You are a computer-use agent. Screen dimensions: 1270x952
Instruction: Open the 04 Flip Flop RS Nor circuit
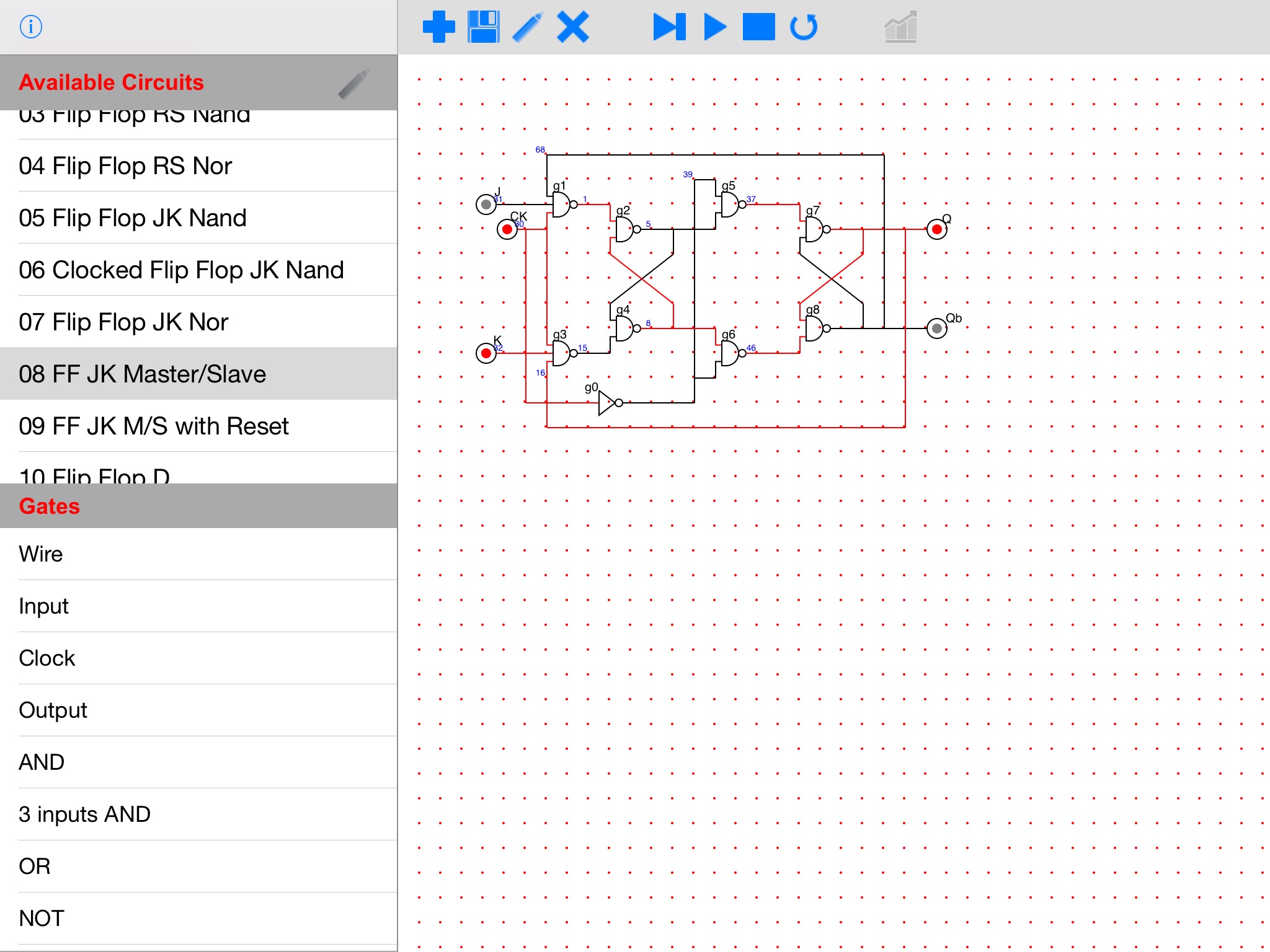click(x=198, y=165)
